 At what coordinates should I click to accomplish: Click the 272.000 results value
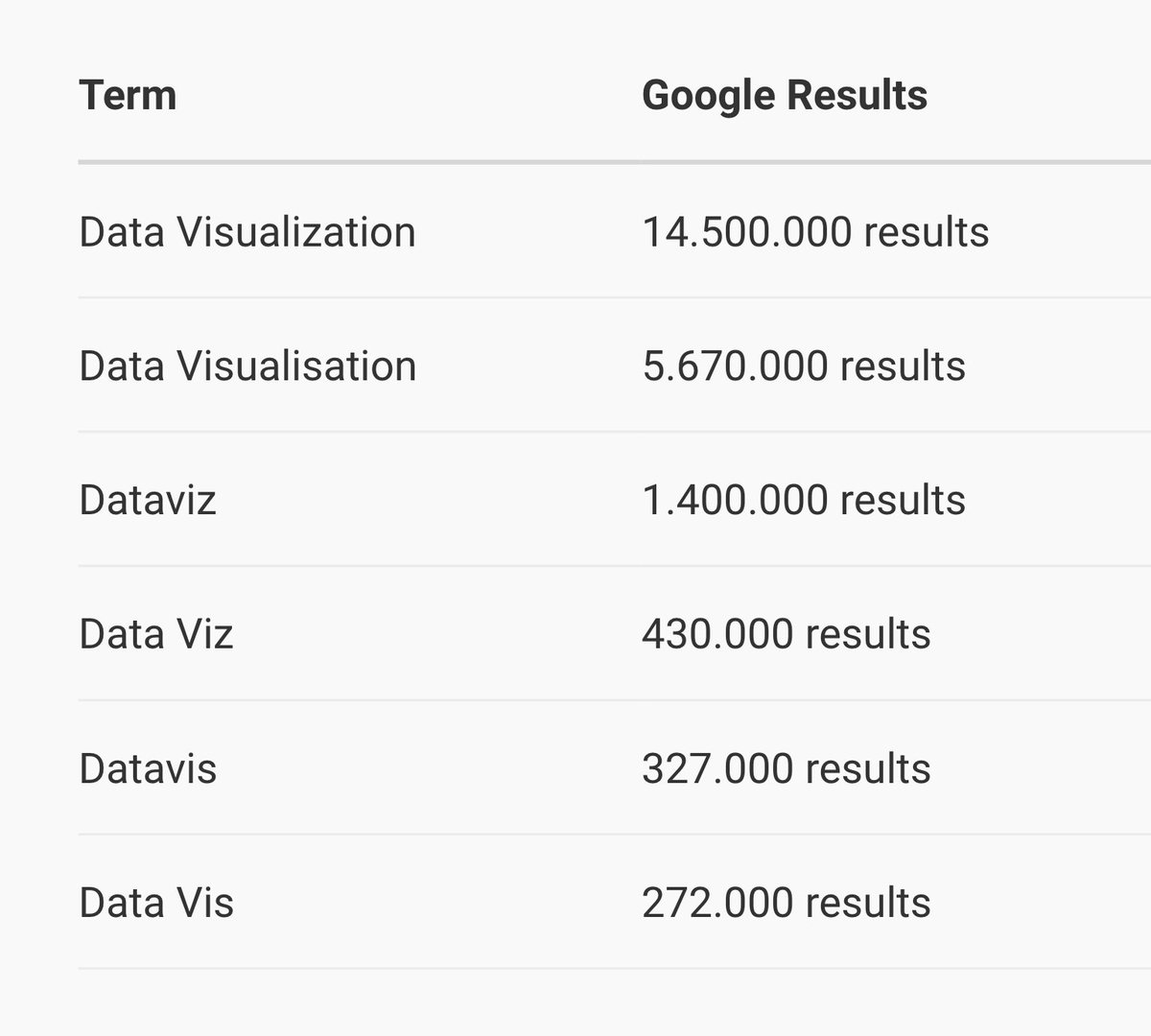coord(786,904)
